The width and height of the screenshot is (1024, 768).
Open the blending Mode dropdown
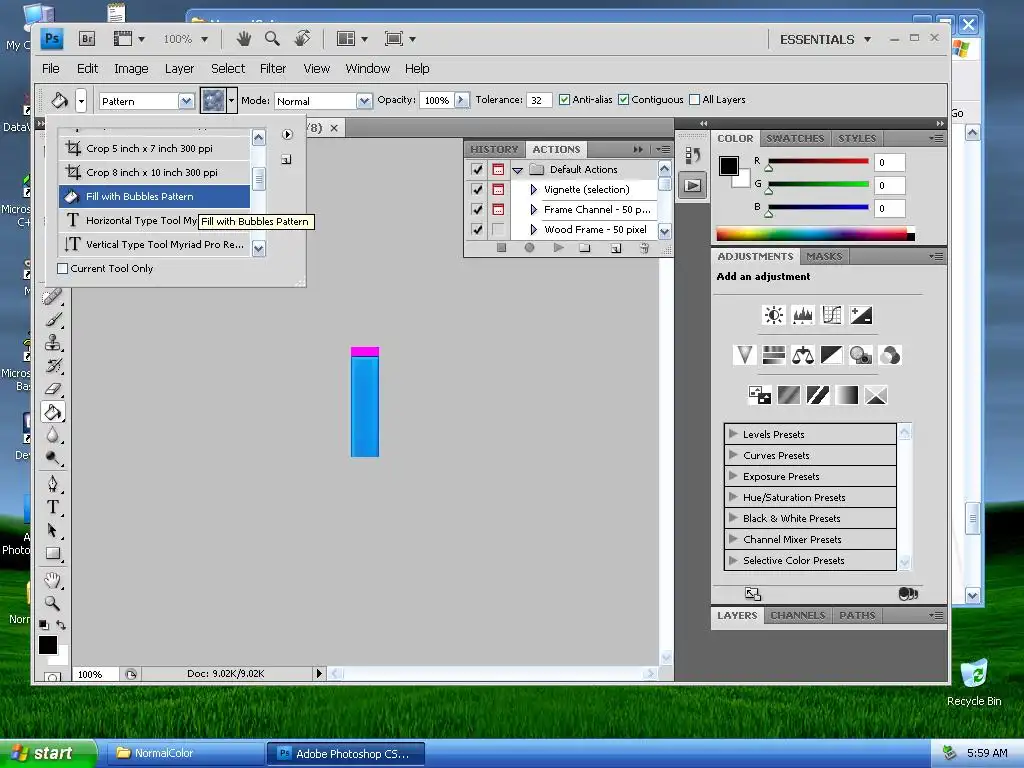tap(364, 101)
